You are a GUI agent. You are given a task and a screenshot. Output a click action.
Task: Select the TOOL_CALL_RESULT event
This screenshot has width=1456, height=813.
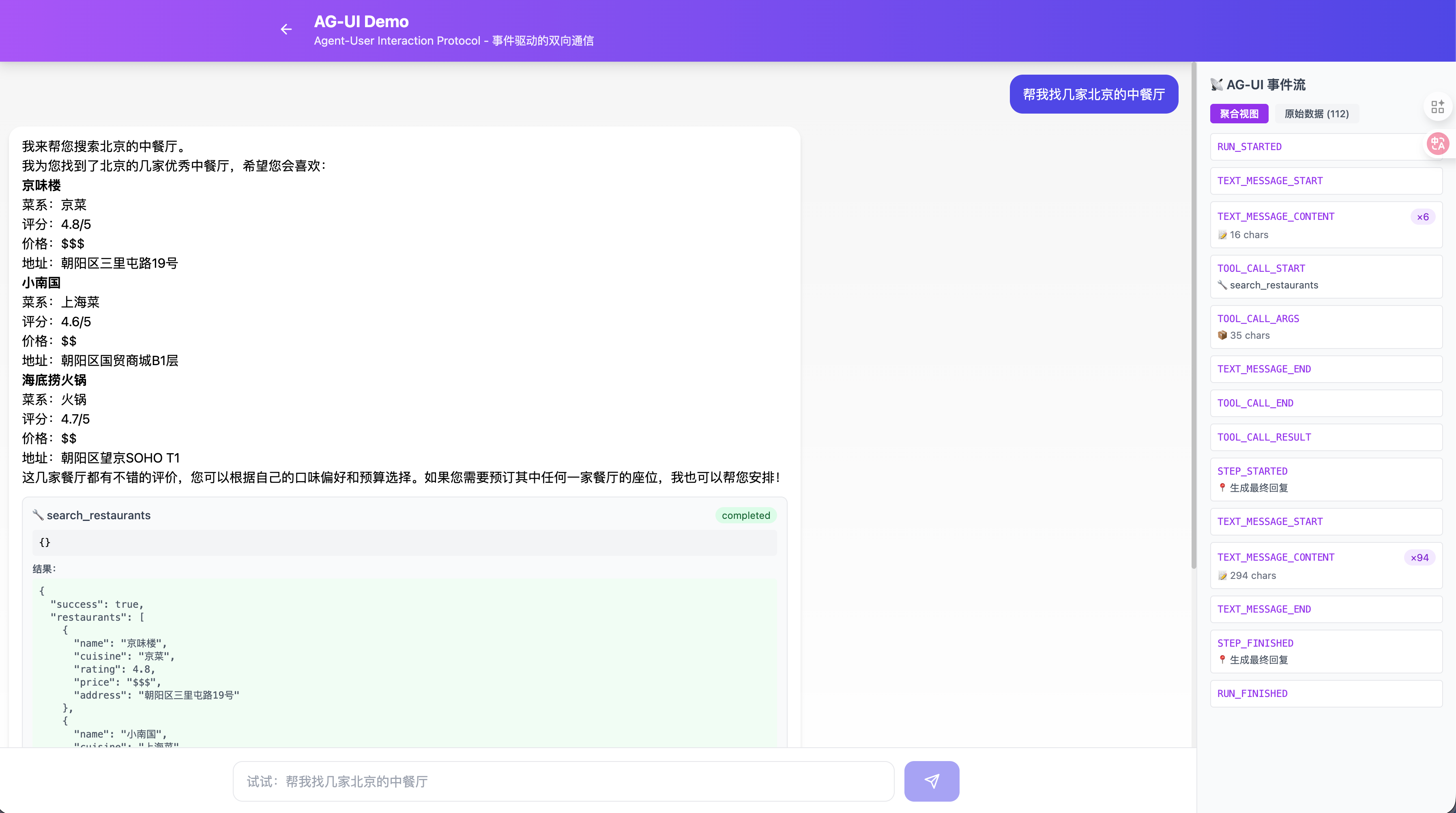pyautogui.click(x=1326, y=437)
